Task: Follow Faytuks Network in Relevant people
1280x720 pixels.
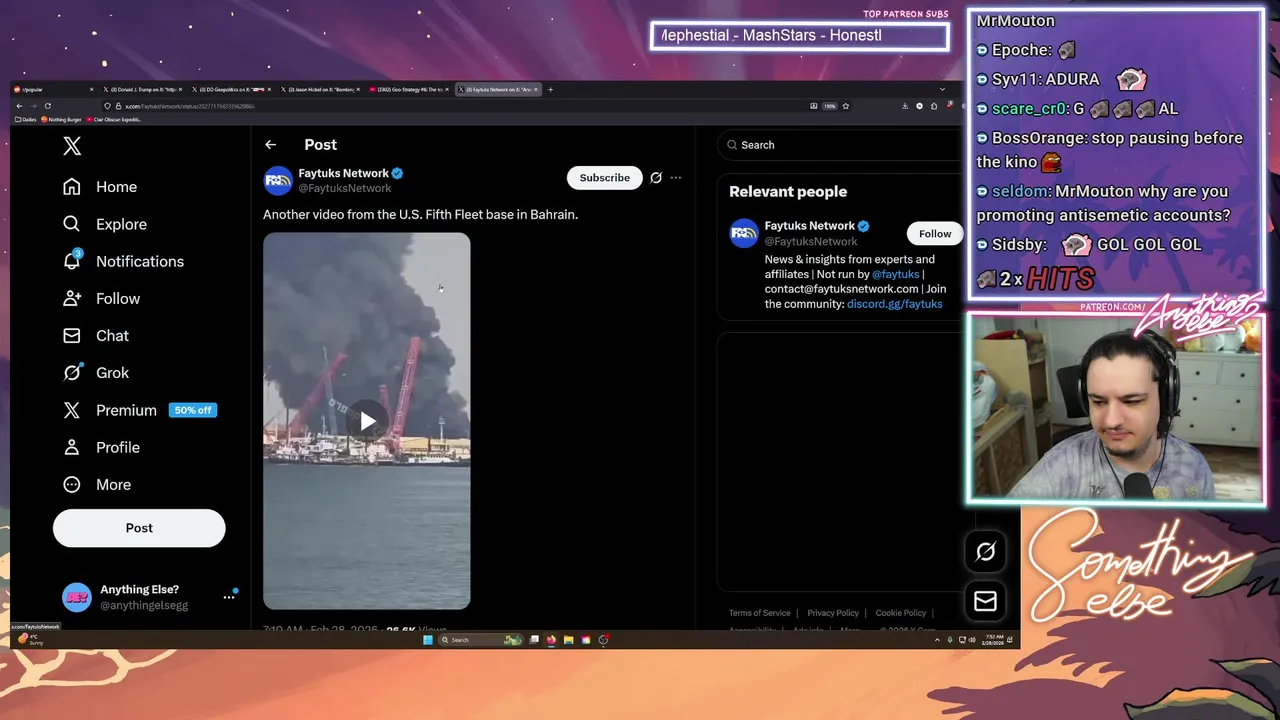Action: pyautogui.click(x=935, y=233)
